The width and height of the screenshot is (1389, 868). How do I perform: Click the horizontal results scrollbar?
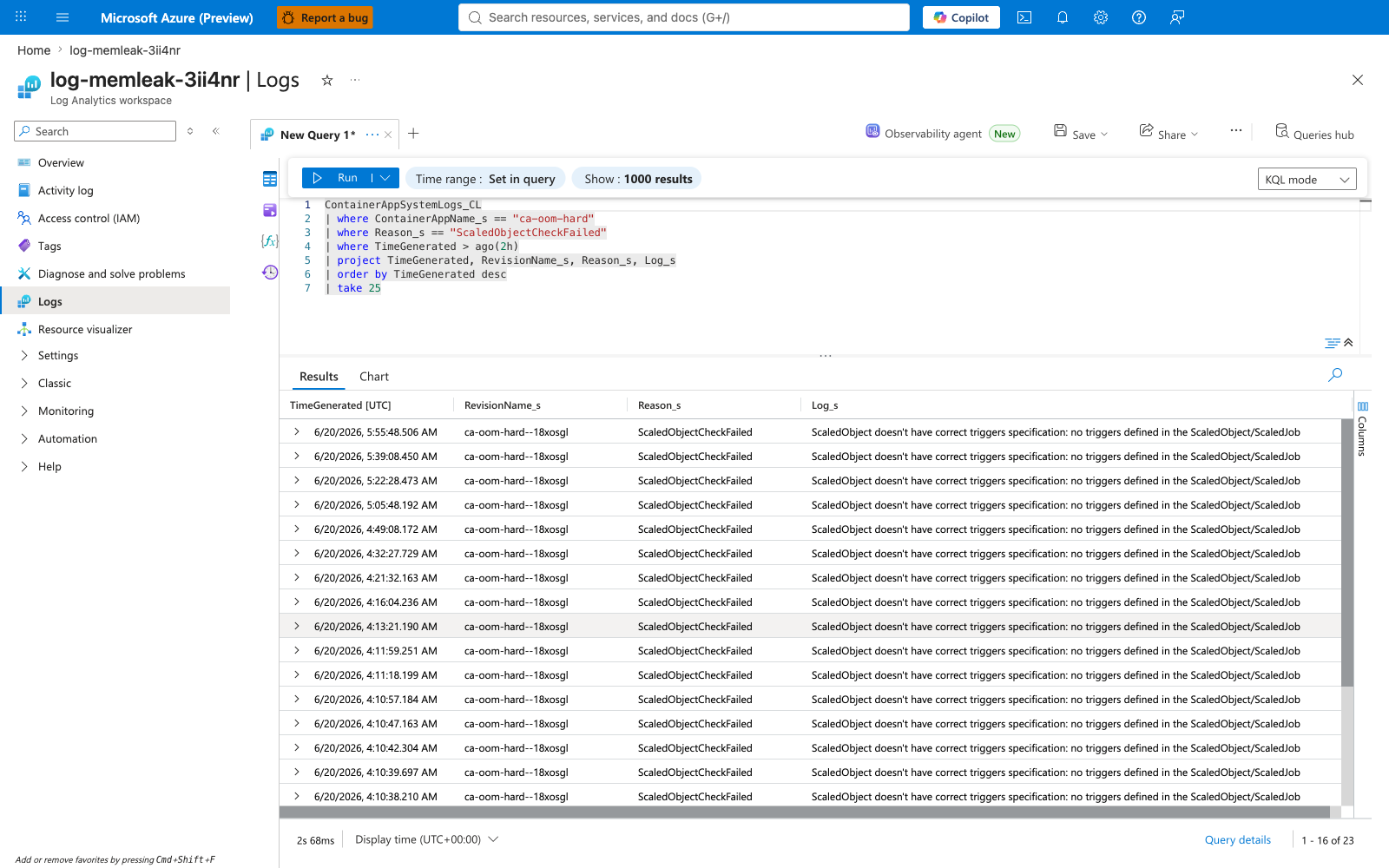tap(805, 812)
